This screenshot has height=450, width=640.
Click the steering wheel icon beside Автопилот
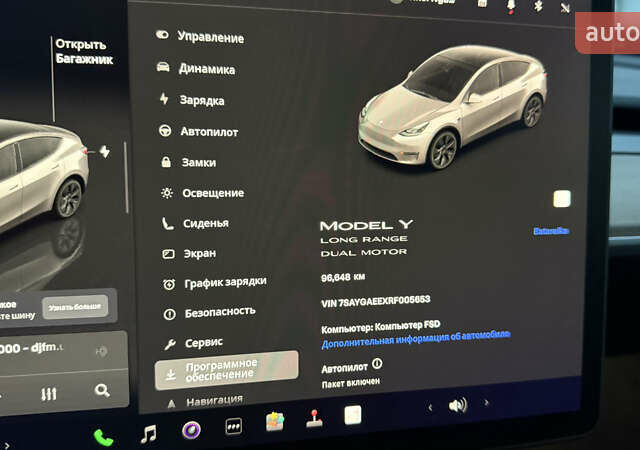click(165, 130)
